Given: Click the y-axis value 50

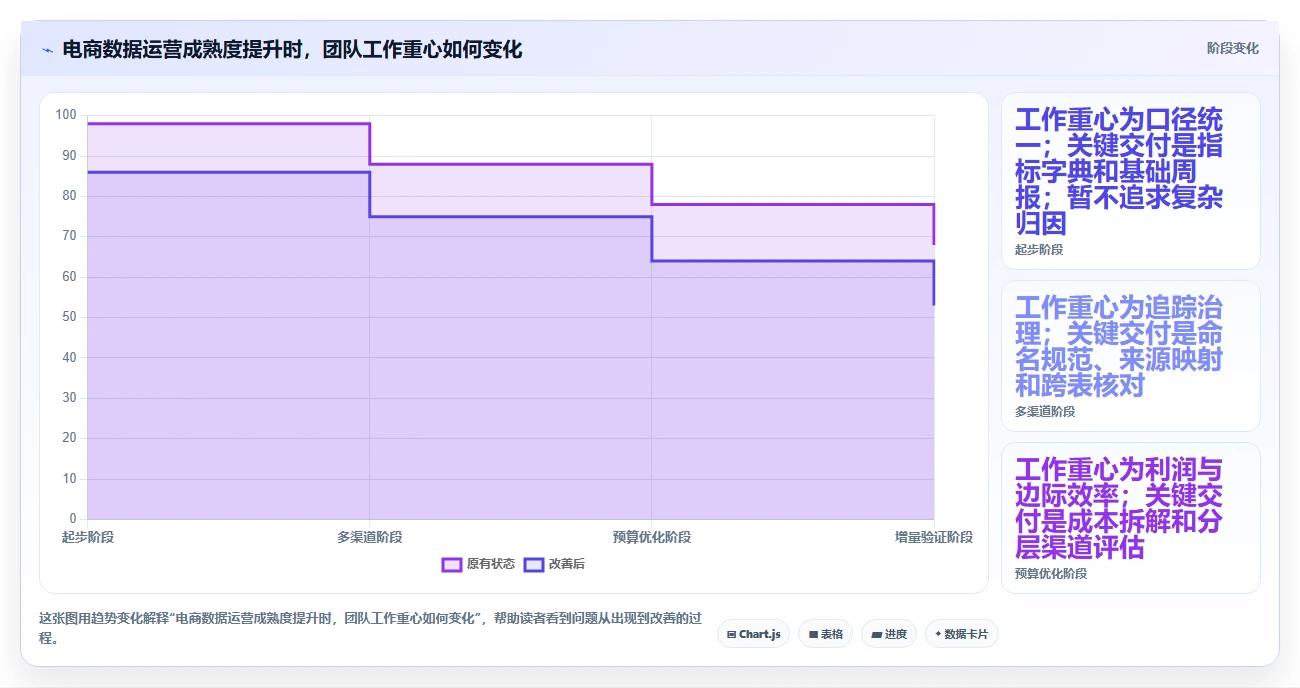Looking at the screenshot, I should click(x=70, y=317).
